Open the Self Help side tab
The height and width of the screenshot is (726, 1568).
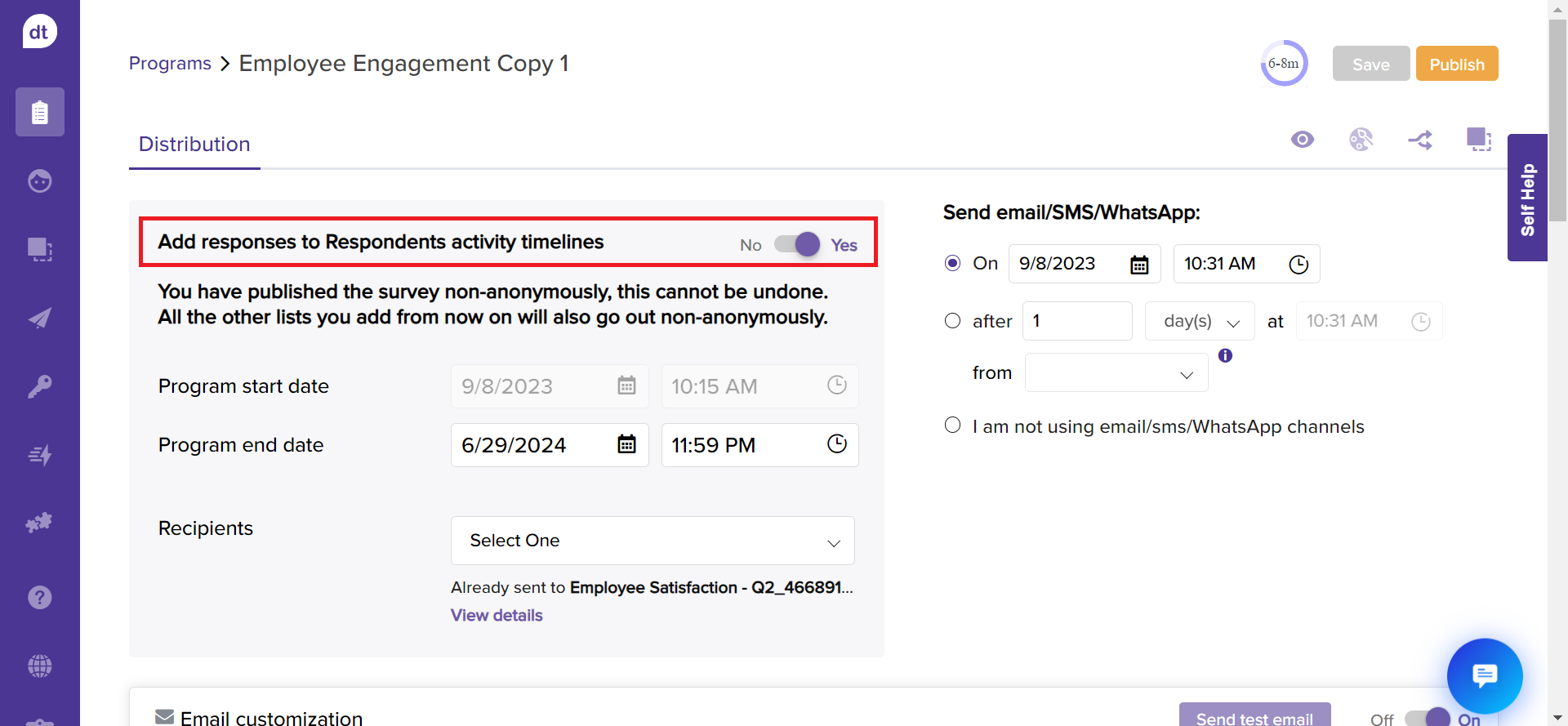(1527, 198)
